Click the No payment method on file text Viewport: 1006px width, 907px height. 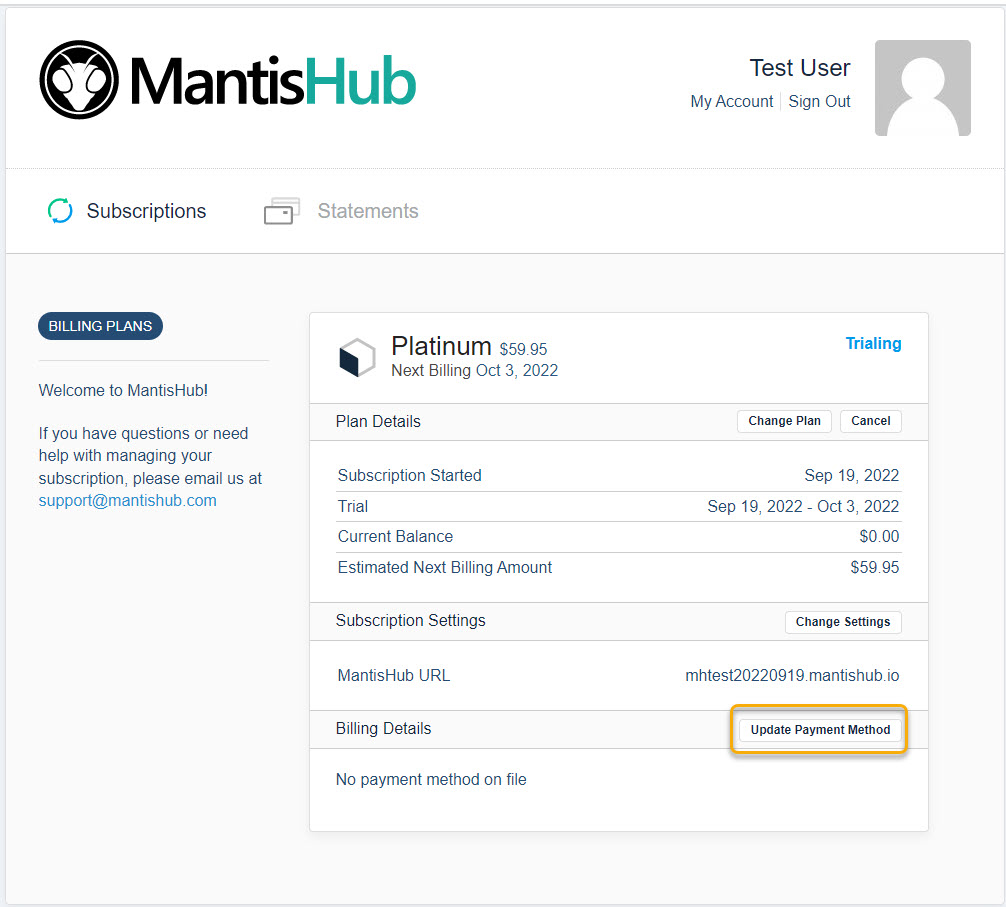tap(431, 779)
